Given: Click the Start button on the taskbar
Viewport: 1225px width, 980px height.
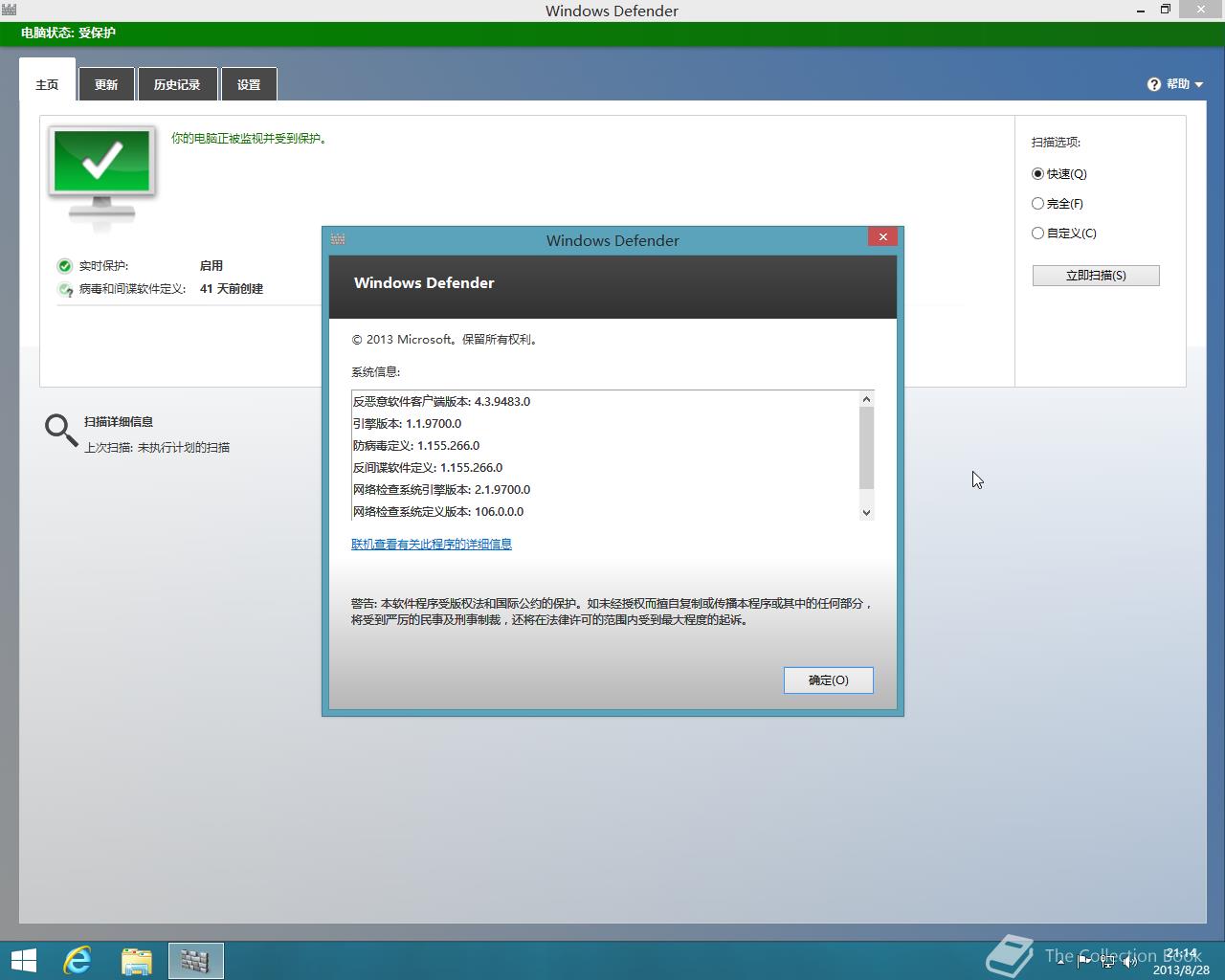Looking at the screenshot, I should [23, 960].
